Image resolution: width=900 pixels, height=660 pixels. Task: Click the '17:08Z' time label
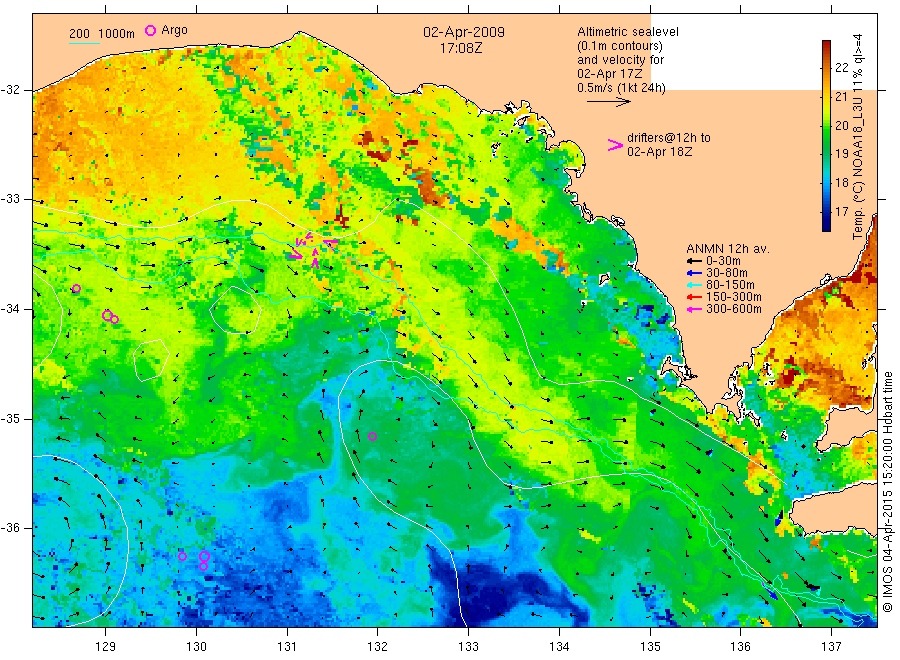pyautogui.click(x=461, y=48)
